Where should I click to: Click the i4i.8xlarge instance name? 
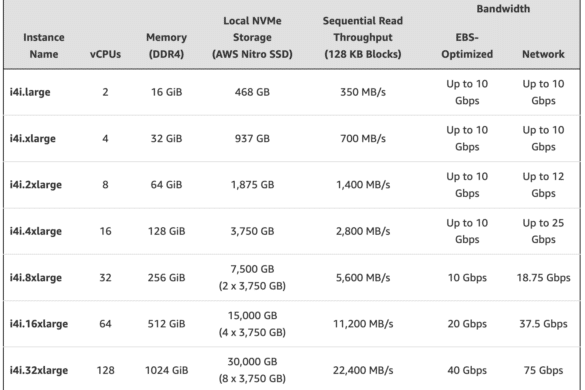[35, 278]
